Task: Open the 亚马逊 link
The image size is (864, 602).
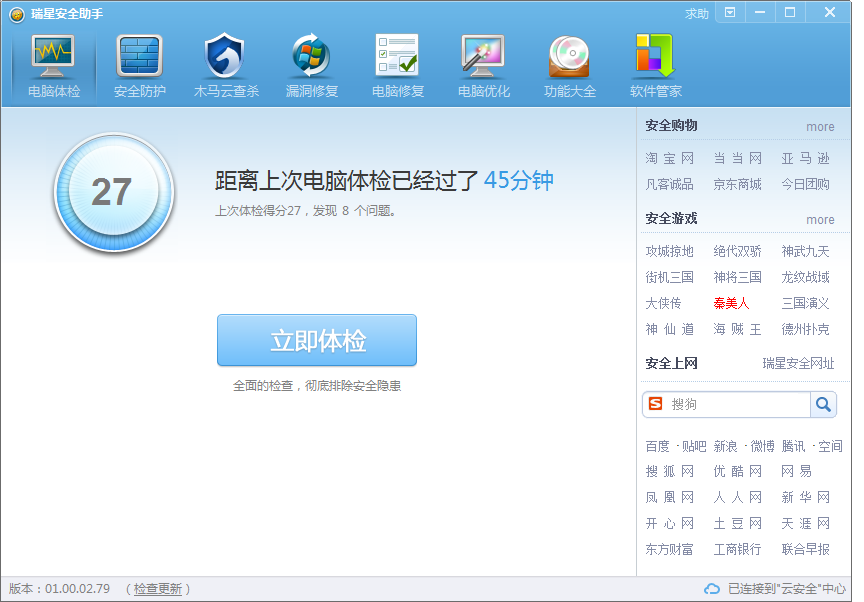Action: coord(805,159)
